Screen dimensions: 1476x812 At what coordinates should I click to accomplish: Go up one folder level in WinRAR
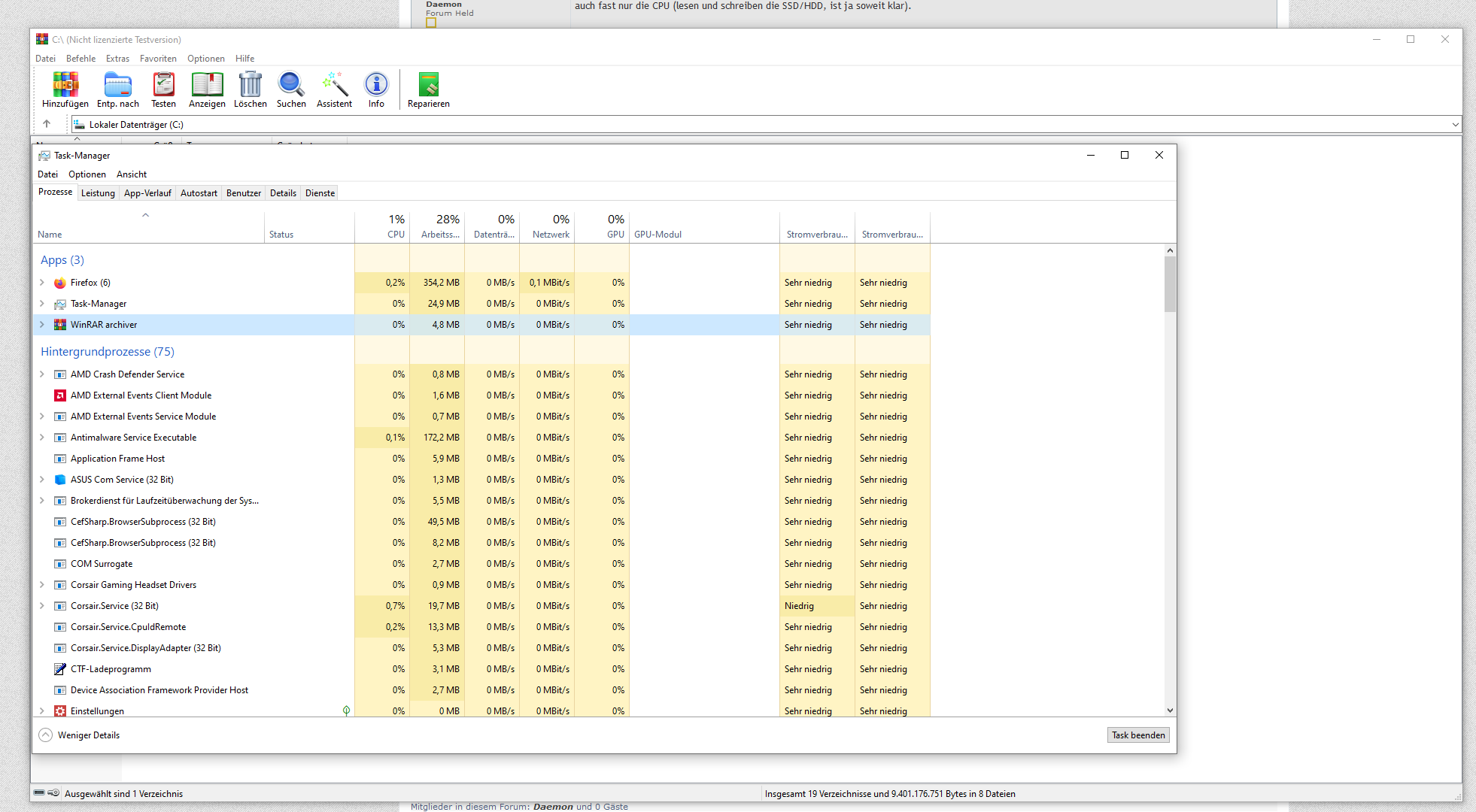[47, 124]
